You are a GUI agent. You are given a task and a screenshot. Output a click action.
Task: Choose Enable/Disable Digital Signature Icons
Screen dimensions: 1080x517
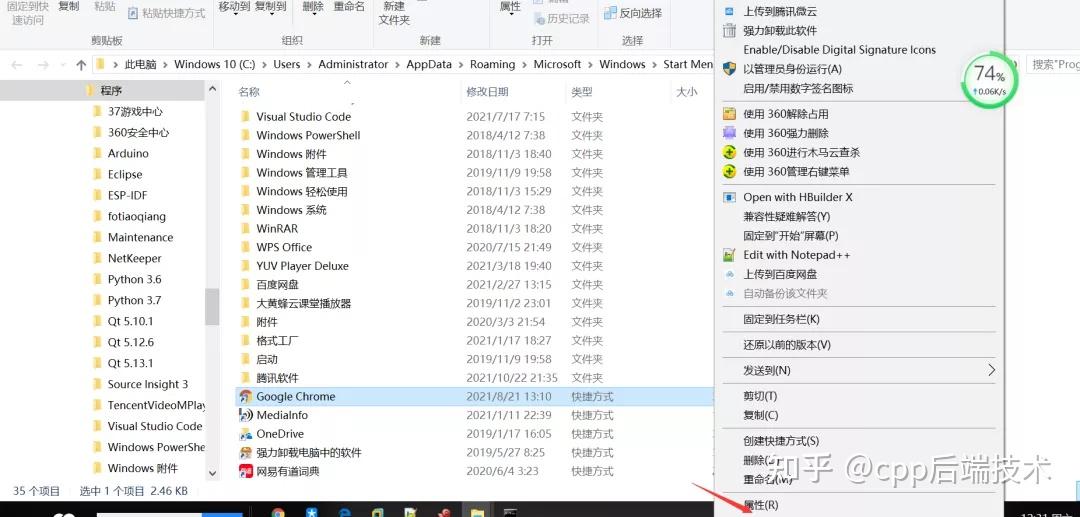840,50
